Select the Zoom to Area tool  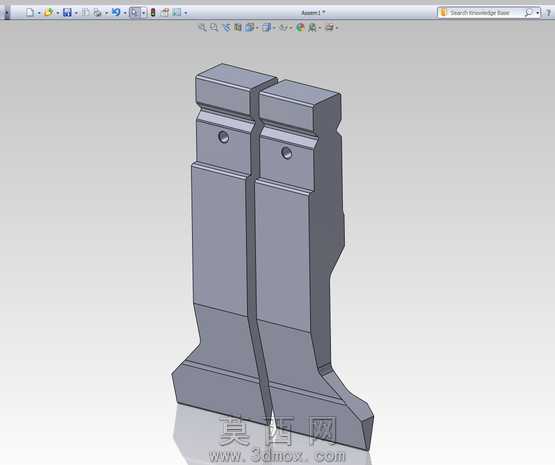214,27
